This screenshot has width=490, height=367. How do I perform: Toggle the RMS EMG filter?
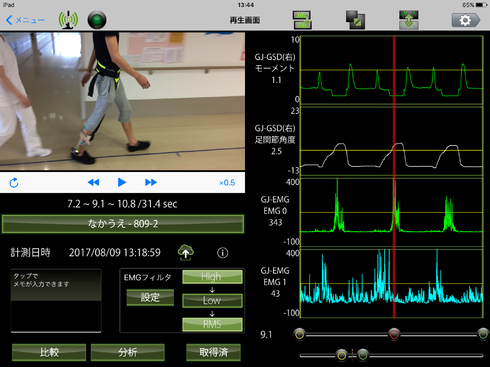[x=212, y=324]
